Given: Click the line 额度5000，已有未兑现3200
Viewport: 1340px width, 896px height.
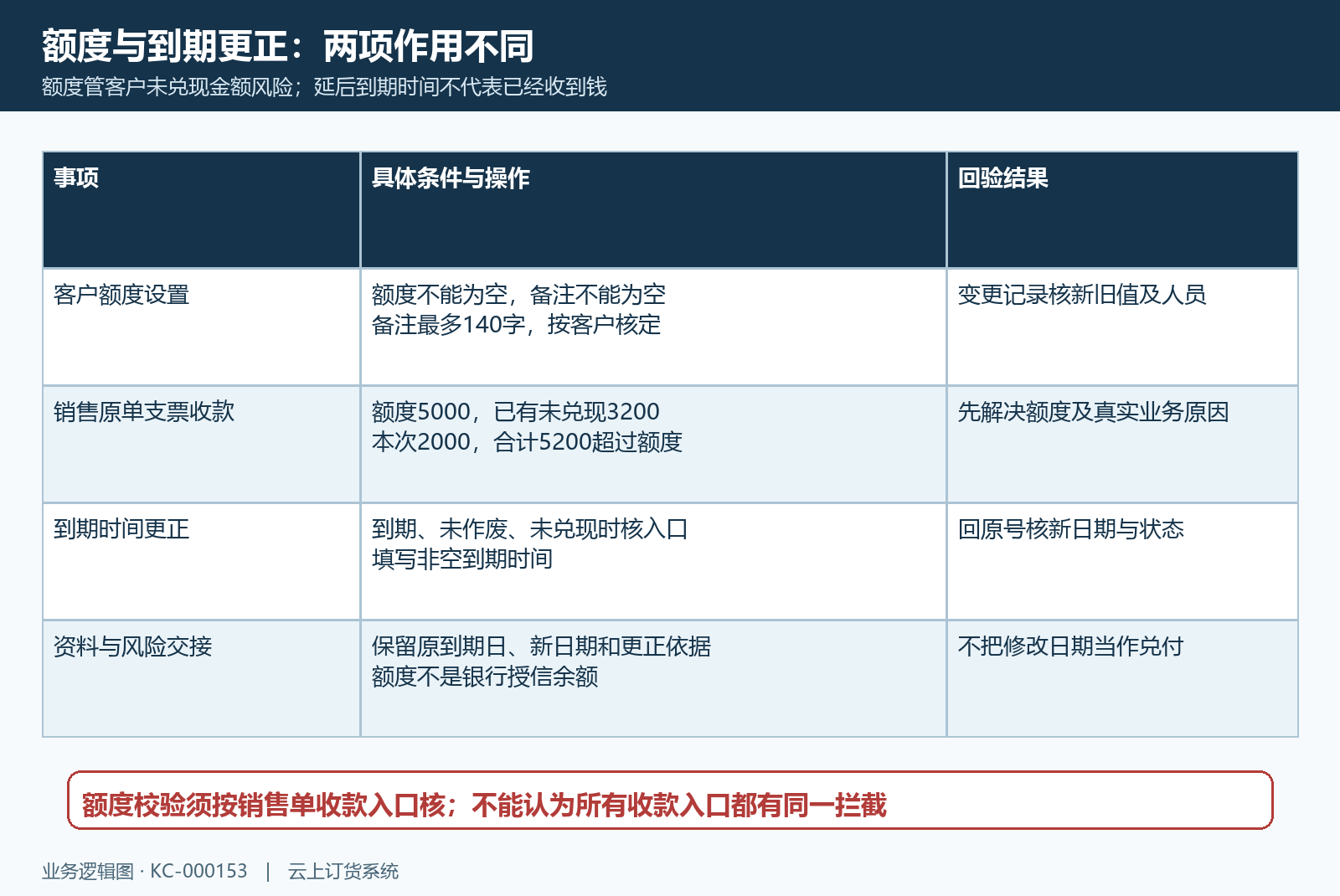Looking at the screenshot, I should click(x=515, y=412).
